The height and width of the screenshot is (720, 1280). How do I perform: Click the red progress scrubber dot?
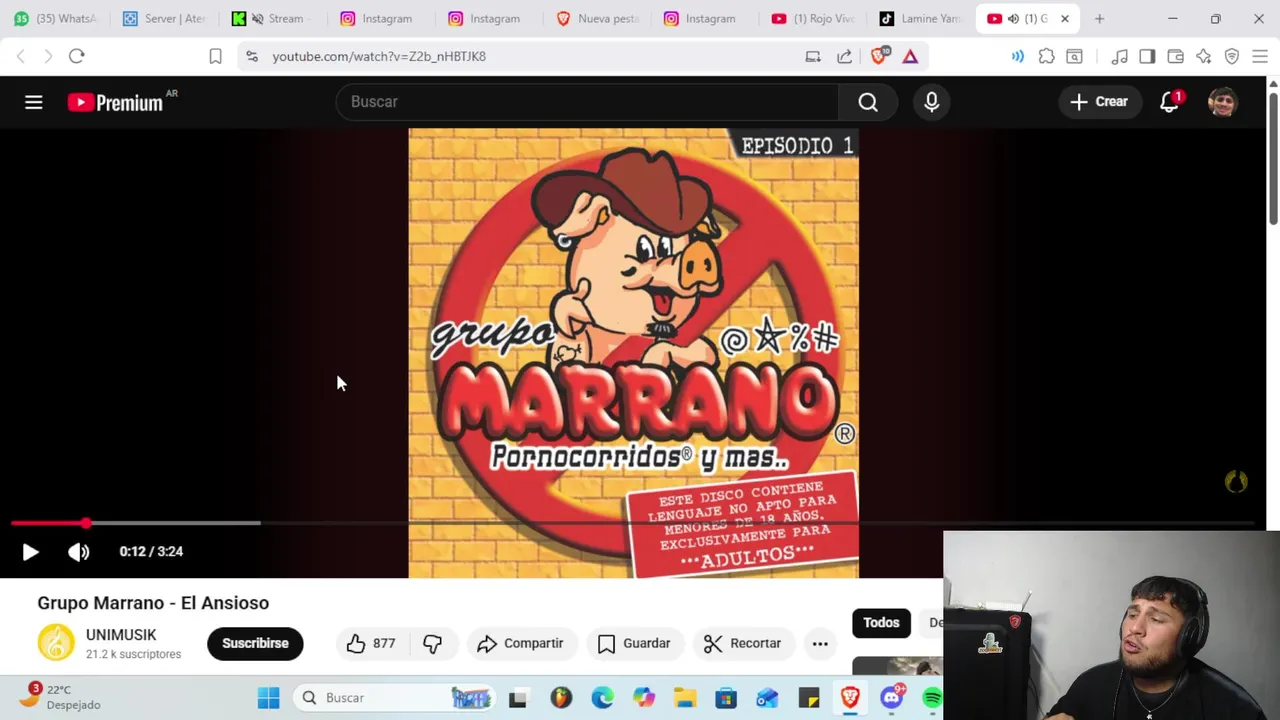(86, 523)
